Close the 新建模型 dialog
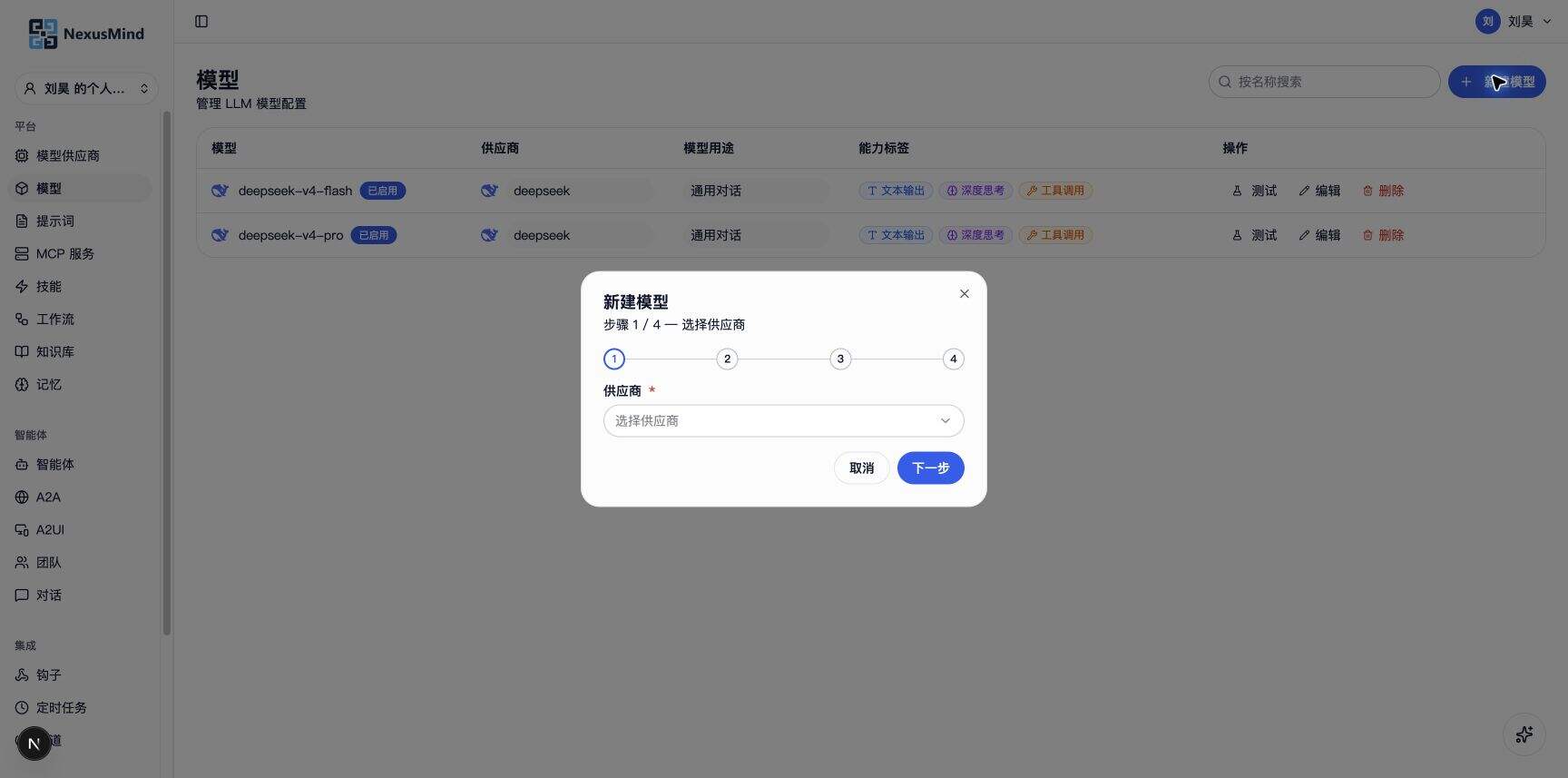 click(964, 293)
